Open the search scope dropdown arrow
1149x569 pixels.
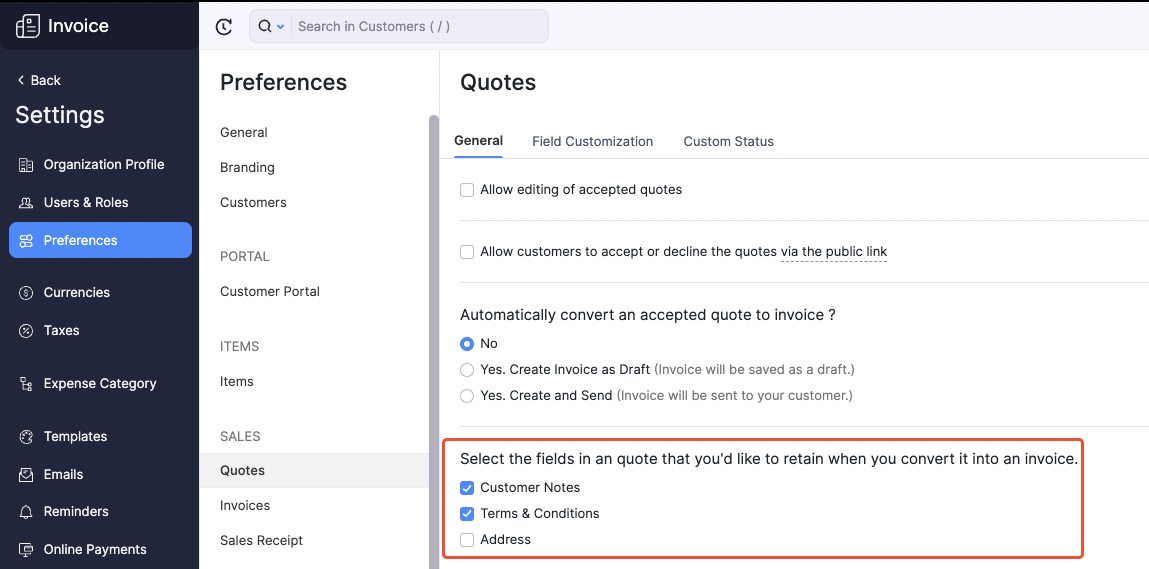pyautogui.click(x=281, y=27)
